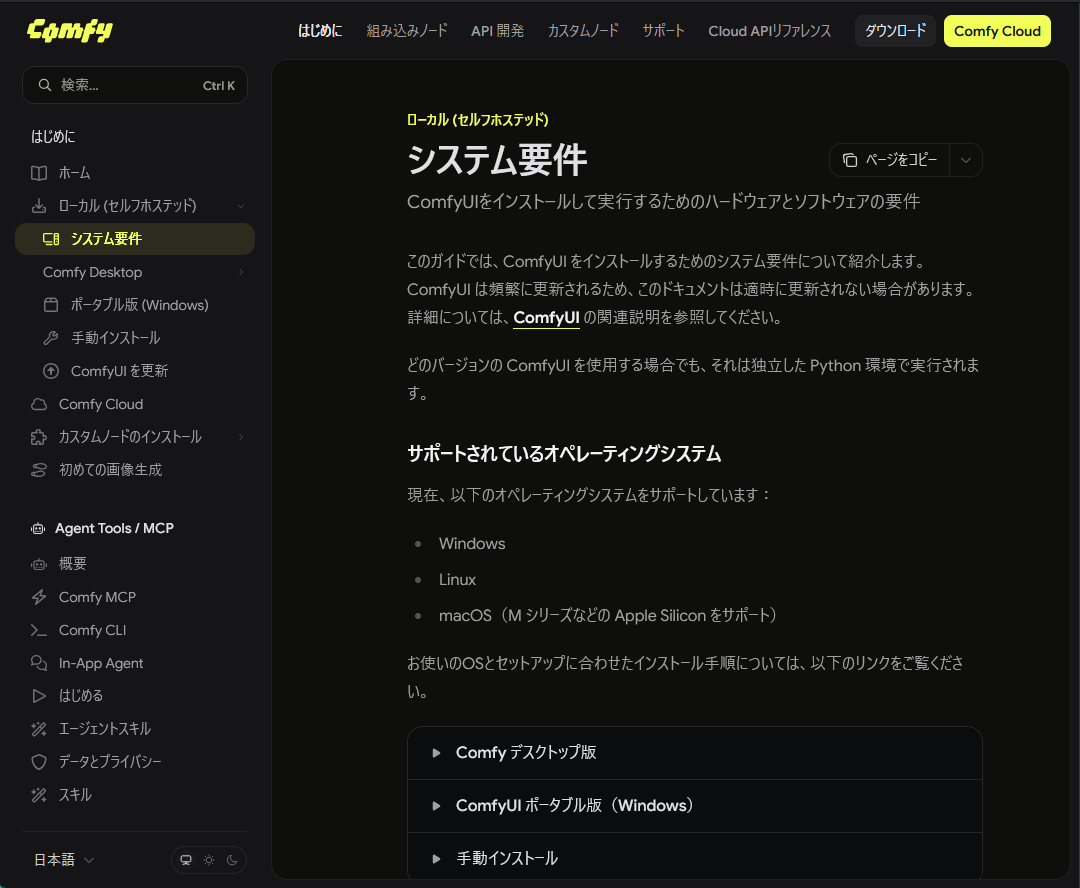Click the エージェントスキル wand icon

tap(39, 729)
